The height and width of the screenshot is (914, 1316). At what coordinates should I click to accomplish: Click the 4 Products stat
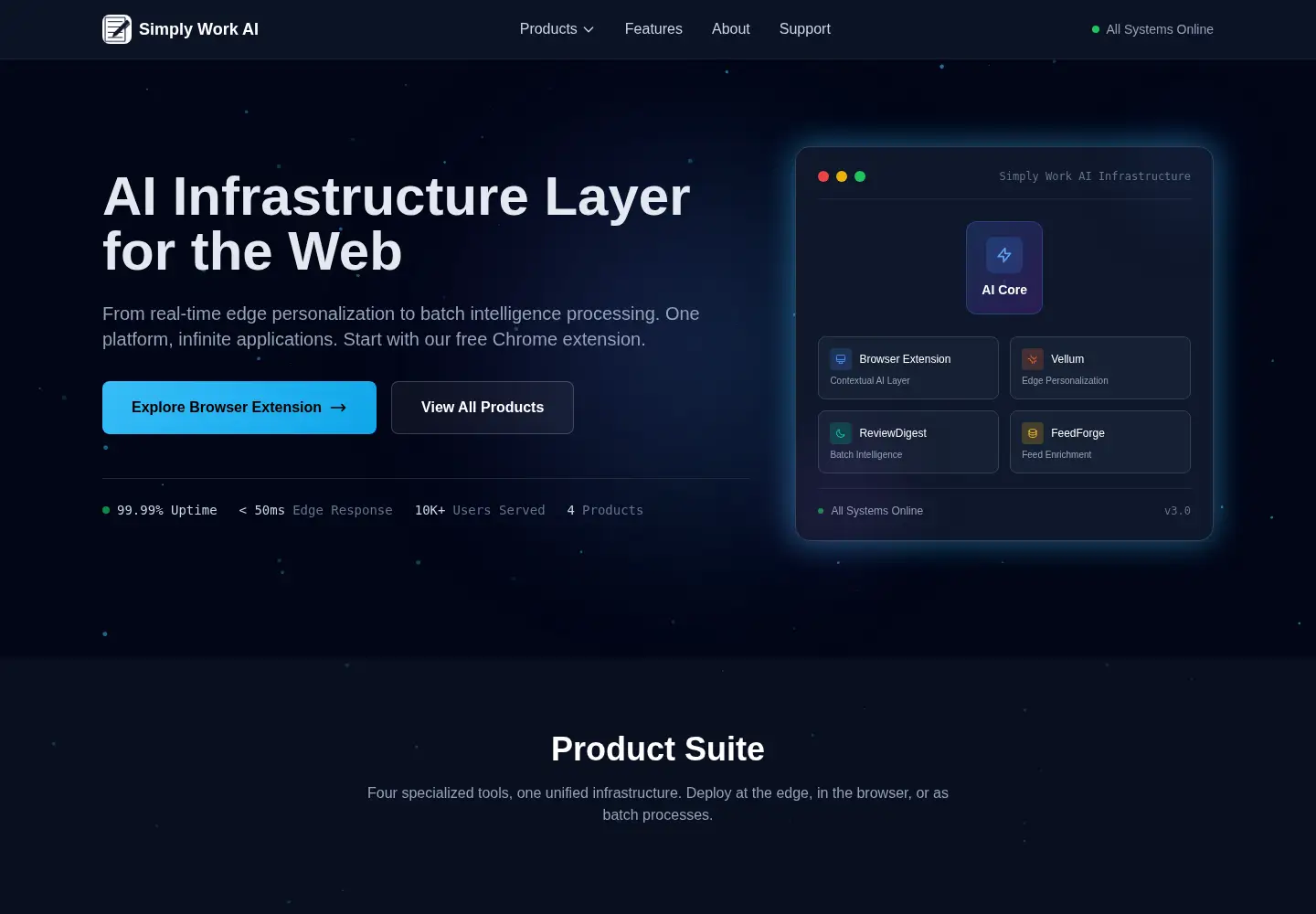pos(605,510)
